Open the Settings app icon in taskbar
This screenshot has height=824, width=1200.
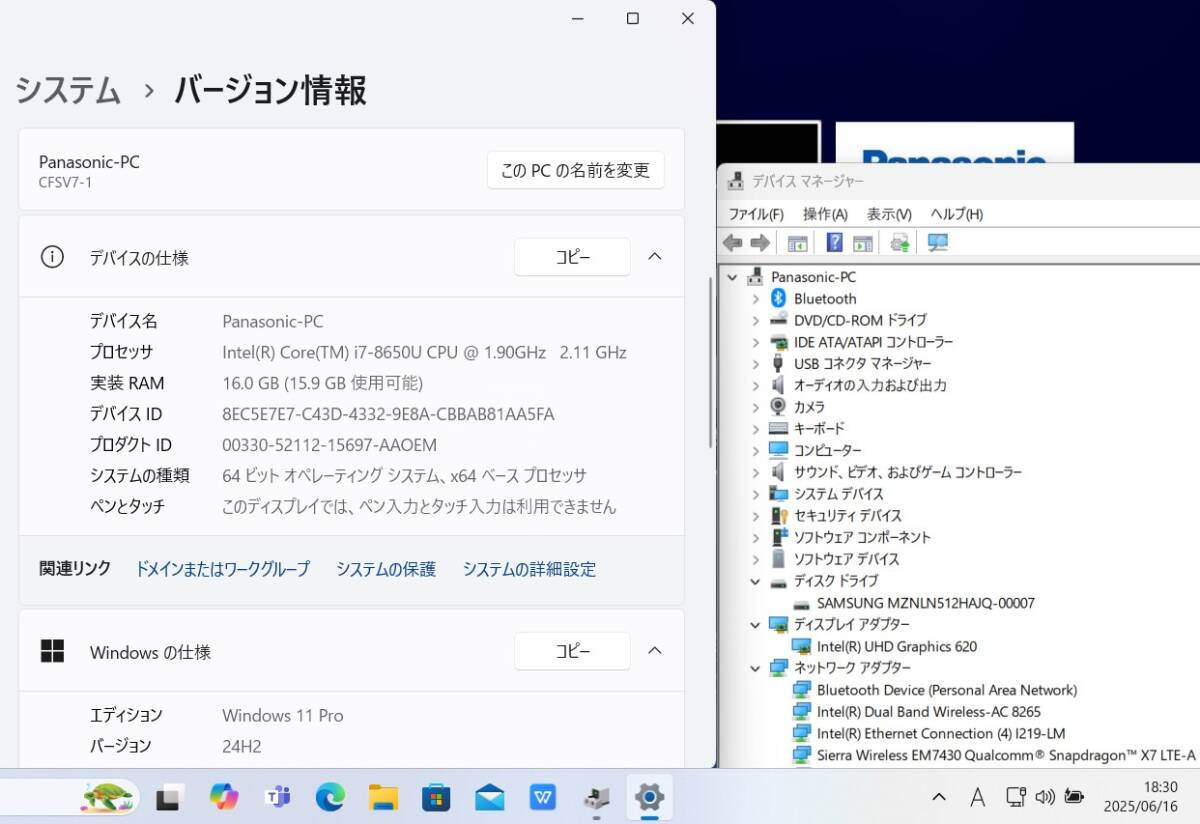coord(648,797)
